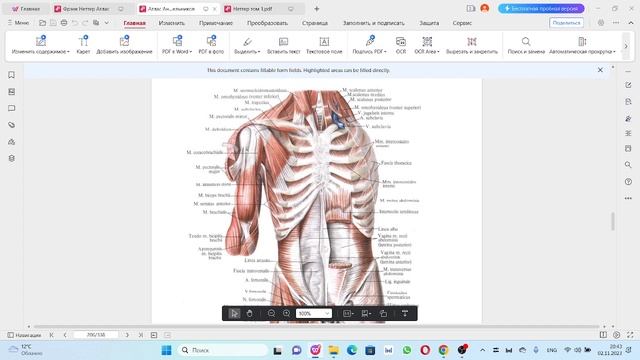Open the Изменить содержимое tool

tap(40, 45)
